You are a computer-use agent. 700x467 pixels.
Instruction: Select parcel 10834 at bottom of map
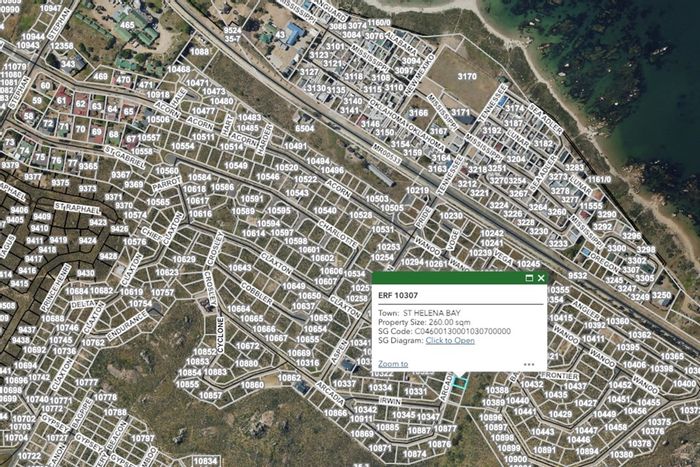pos(205,460)
